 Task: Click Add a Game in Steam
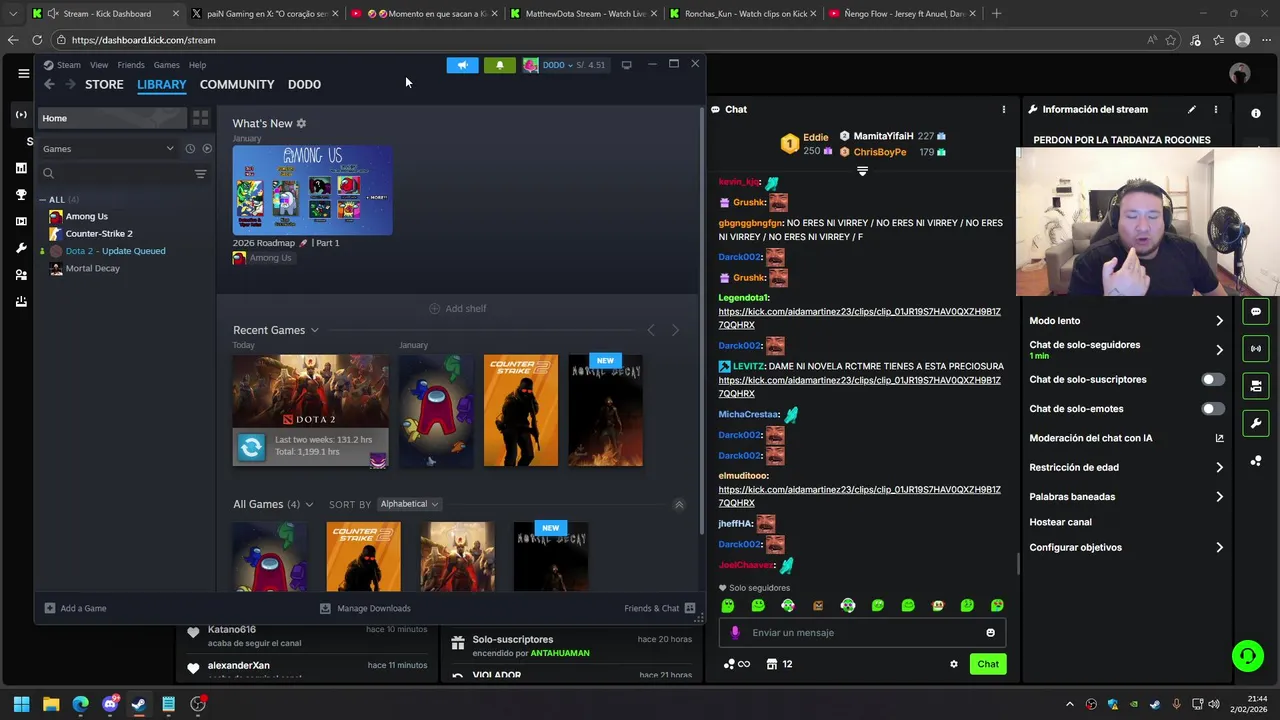76,609
